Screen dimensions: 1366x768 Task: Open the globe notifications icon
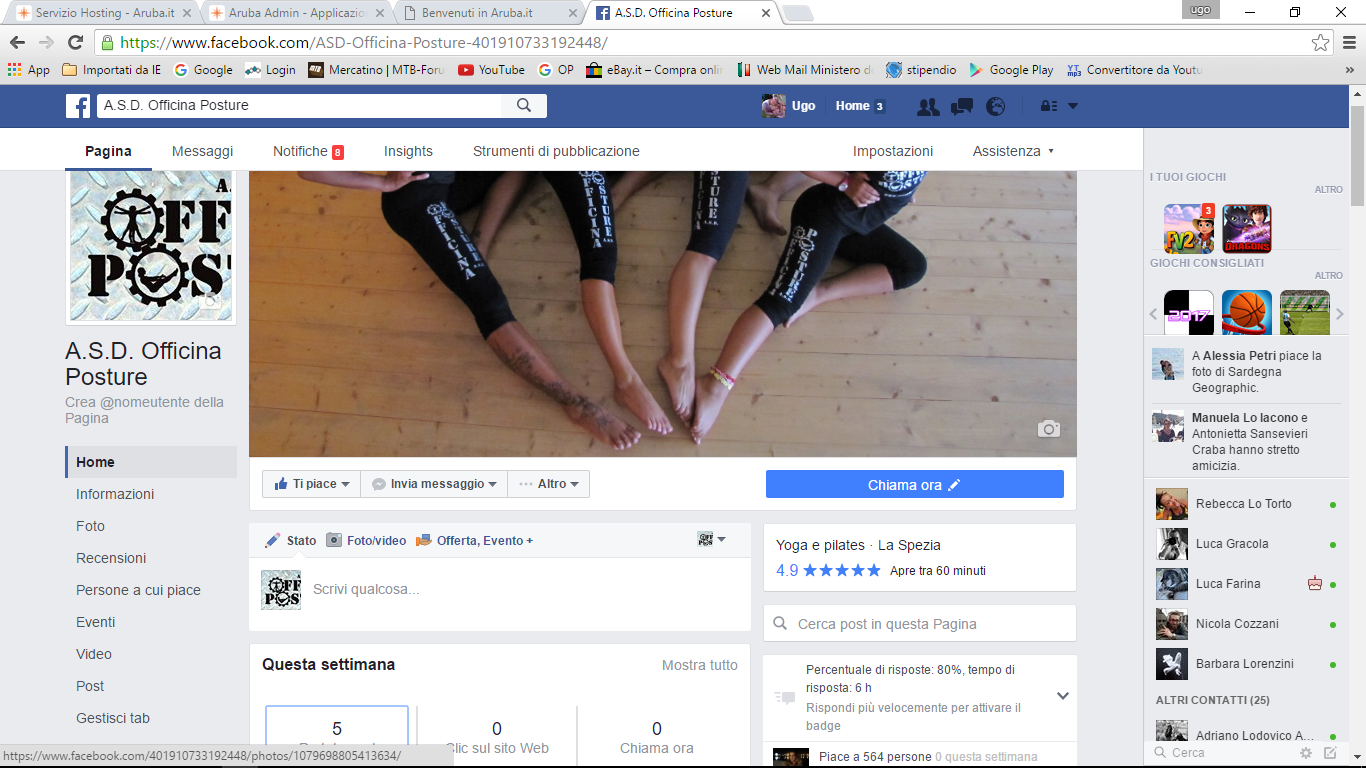(995, 107)
